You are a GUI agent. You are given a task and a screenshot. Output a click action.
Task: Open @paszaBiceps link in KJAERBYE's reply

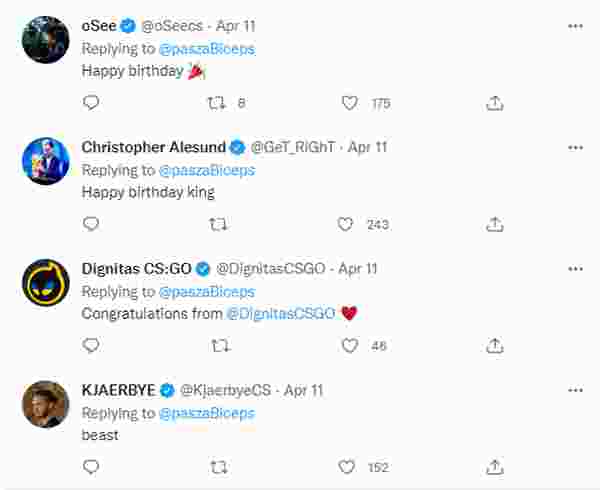pyautogui.click(x=206, y=413)
